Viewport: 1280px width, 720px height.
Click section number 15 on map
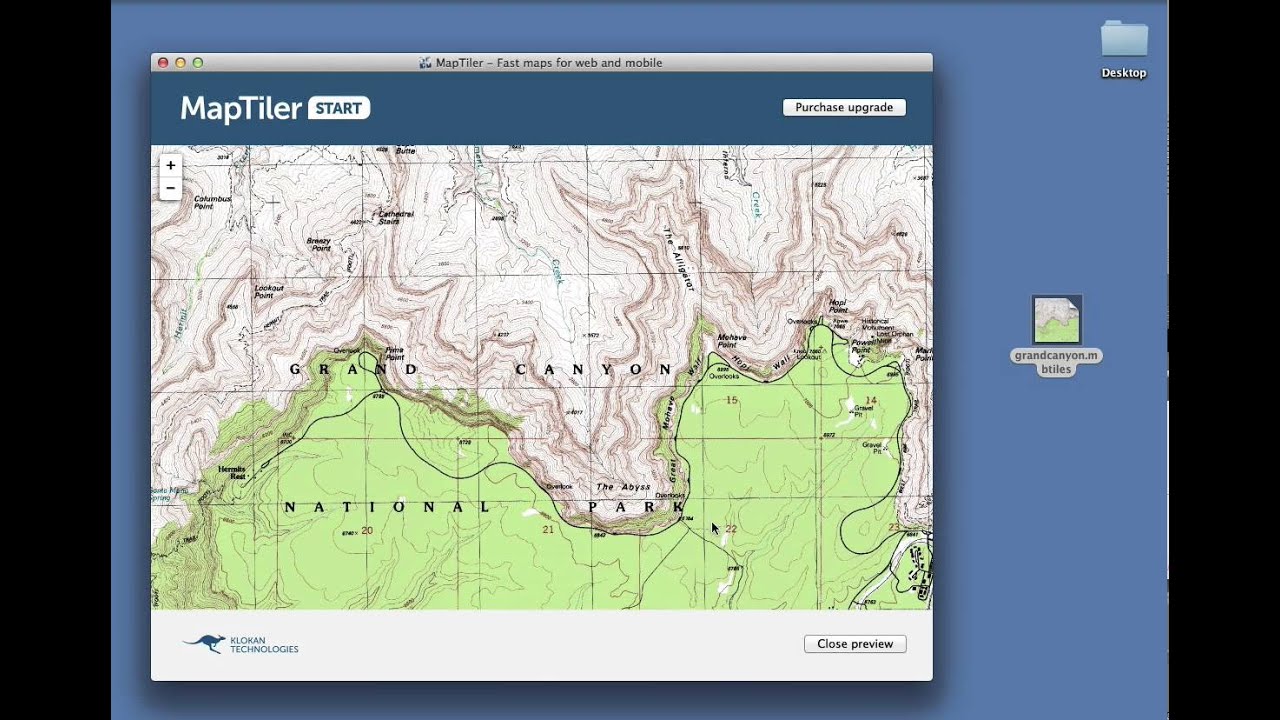(x=732, y=401)
